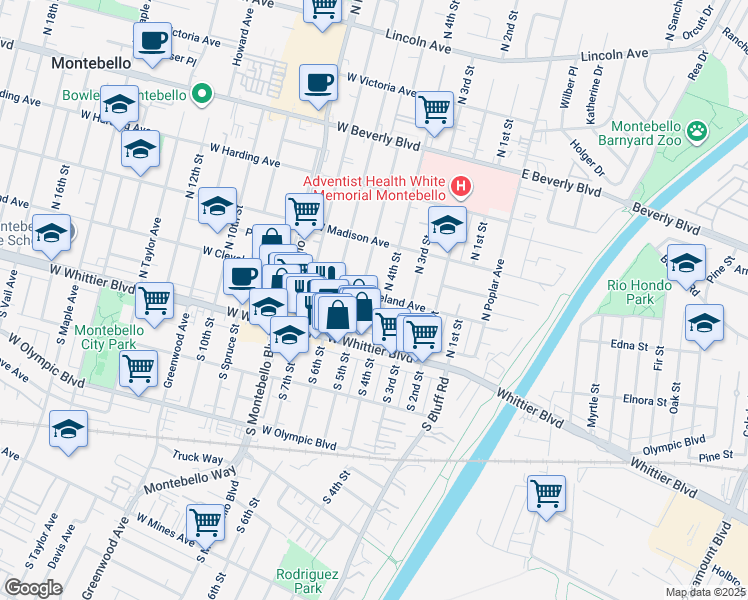
Task: Click the shopping cart marker by W Mines Ave
Action: 206,524
